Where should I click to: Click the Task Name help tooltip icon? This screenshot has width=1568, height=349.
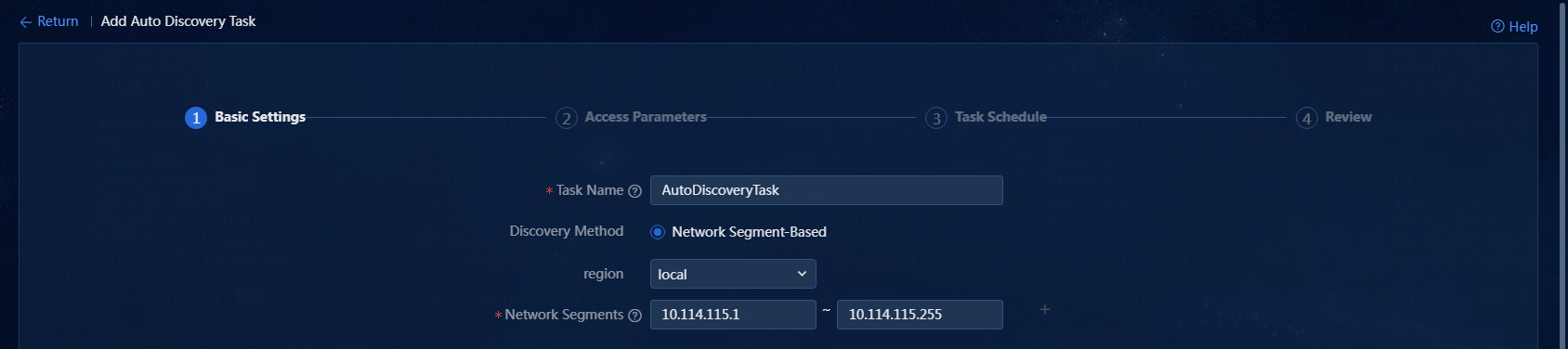[635, 191]
